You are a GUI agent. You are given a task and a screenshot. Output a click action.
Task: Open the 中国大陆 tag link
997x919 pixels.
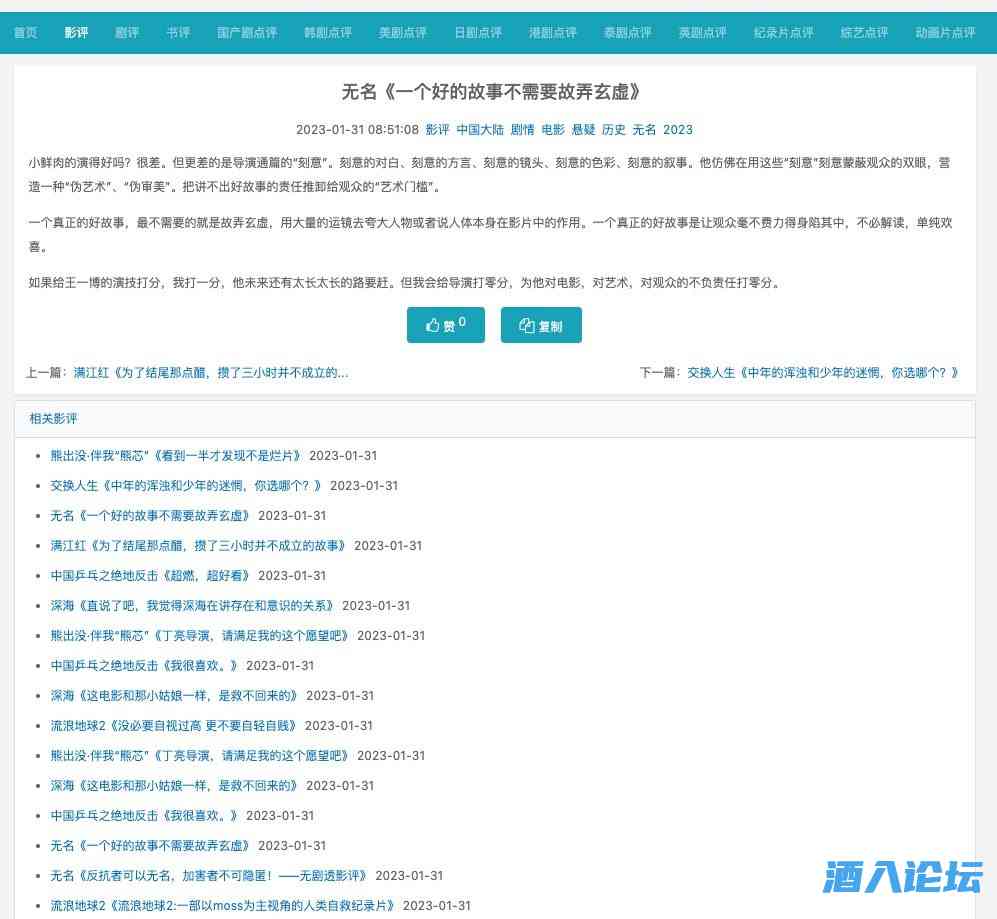tap(480, 130)
